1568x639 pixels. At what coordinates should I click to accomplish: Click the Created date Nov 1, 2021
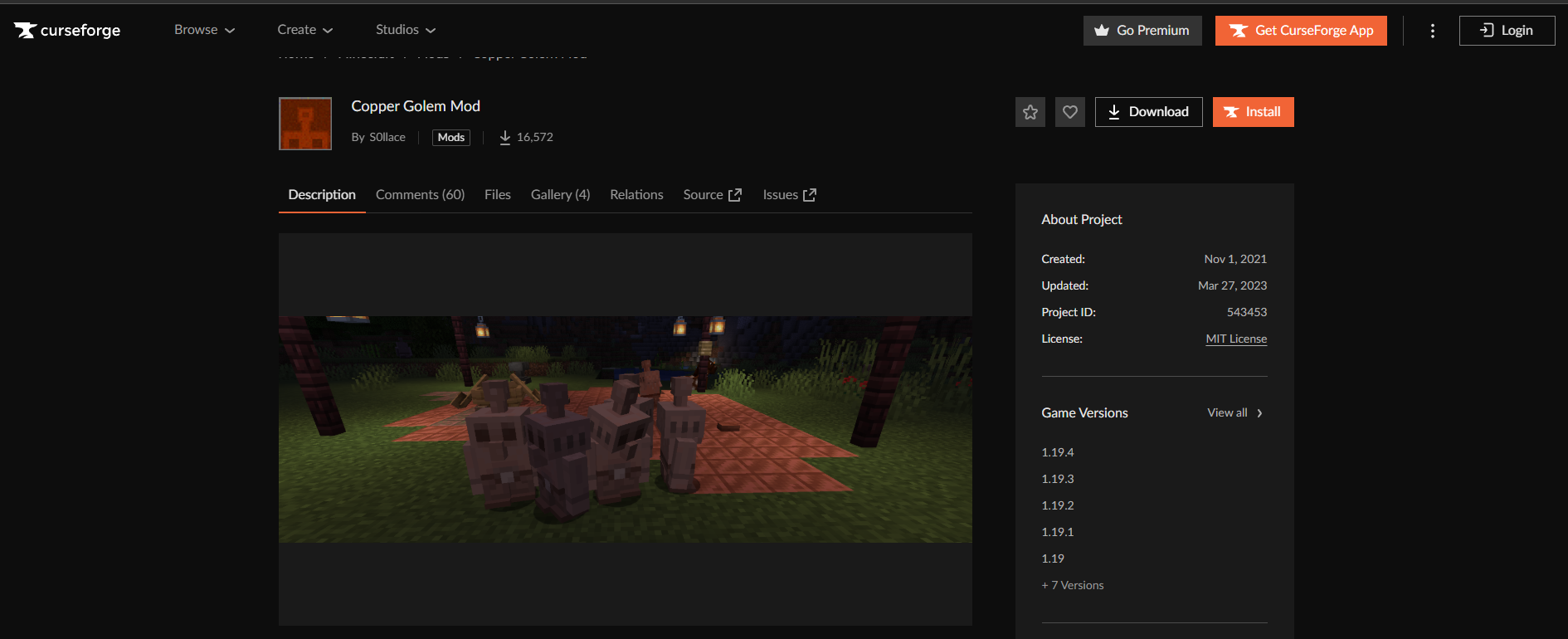tap(1235, 259)
